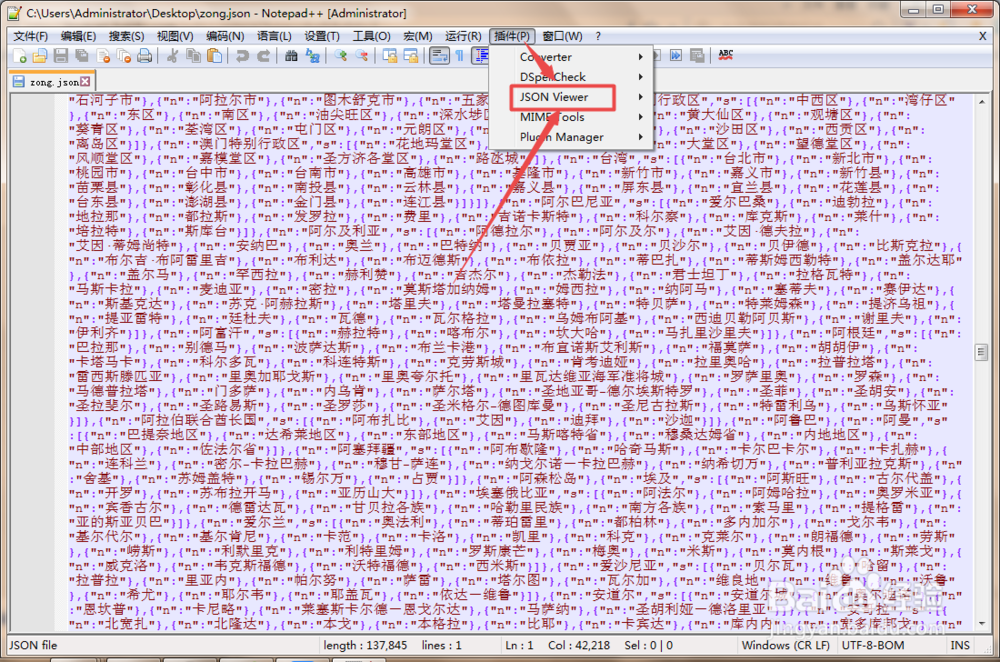1000x662 pixels.
Task: Click the vertical scrollbar down arrow
Action: (982, 623)
